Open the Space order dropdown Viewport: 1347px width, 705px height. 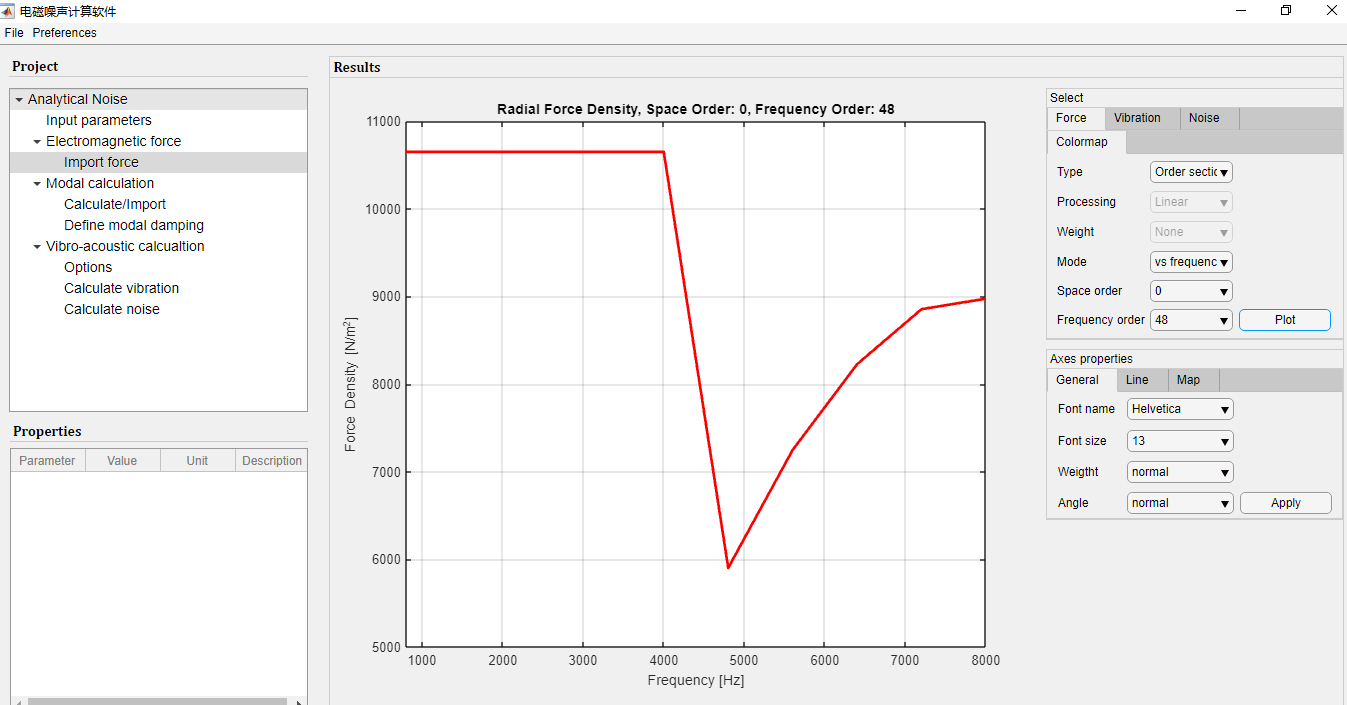tap(1191, 291)
